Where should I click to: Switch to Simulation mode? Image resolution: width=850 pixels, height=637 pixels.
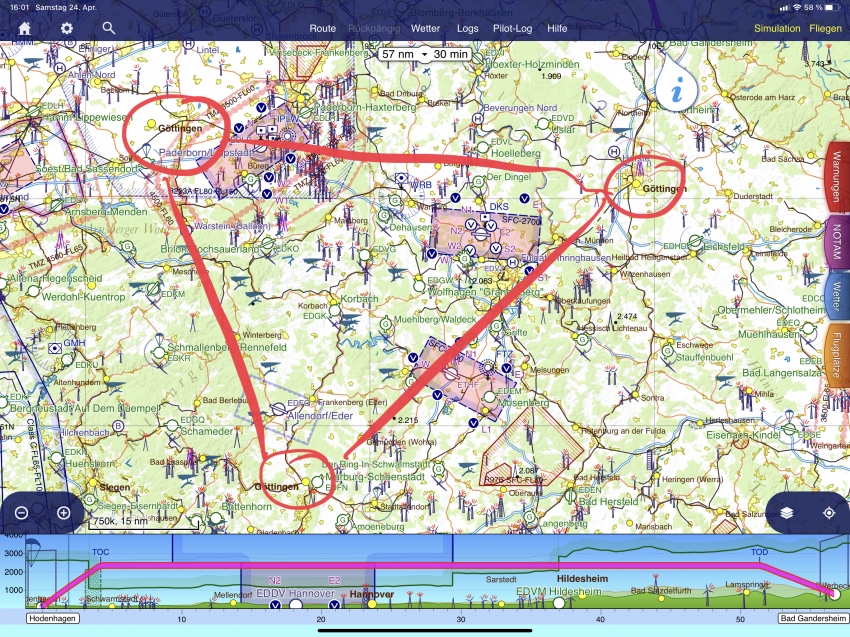777,28
